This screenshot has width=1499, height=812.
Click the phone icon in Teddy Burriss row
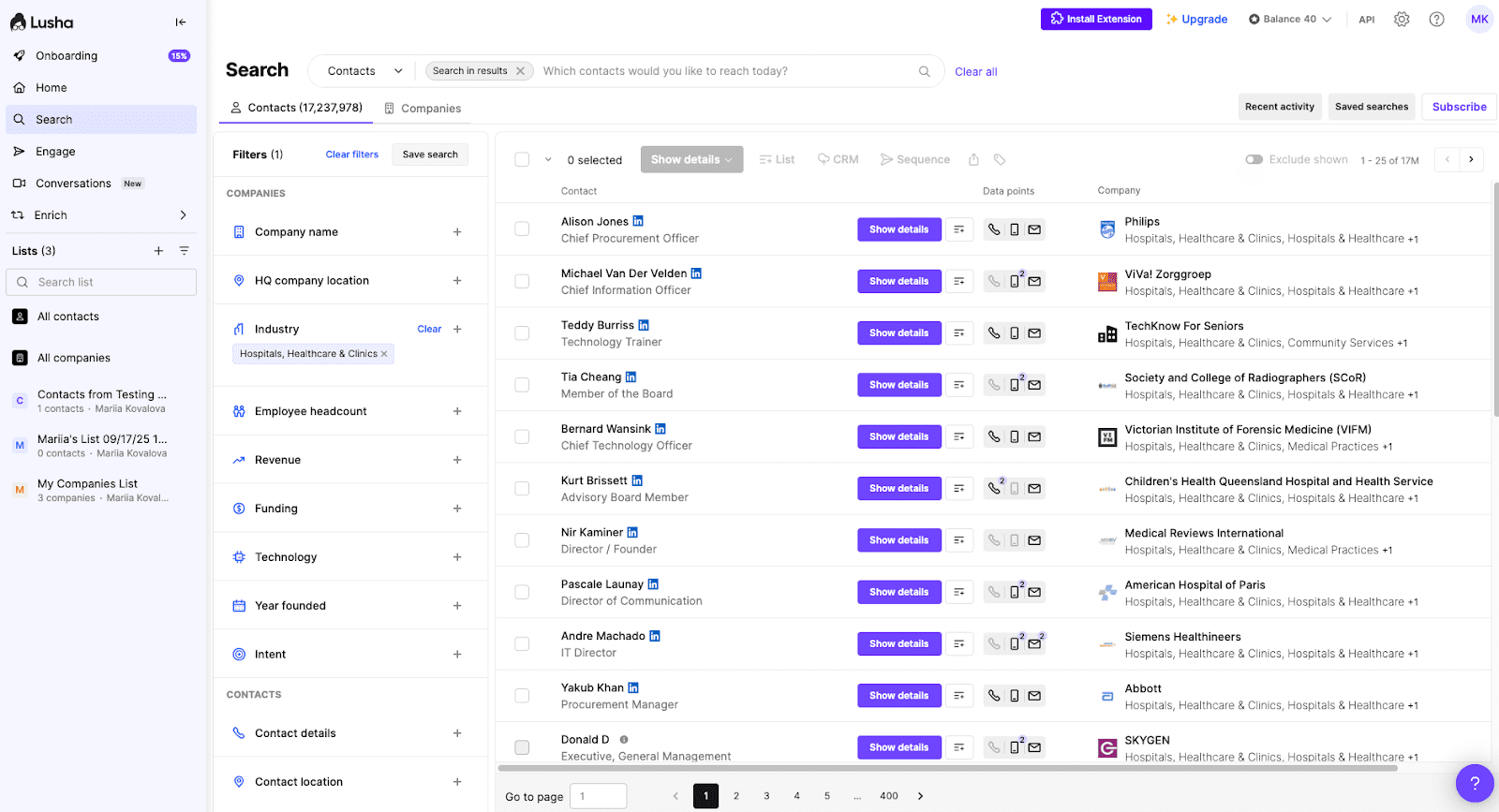994,333
